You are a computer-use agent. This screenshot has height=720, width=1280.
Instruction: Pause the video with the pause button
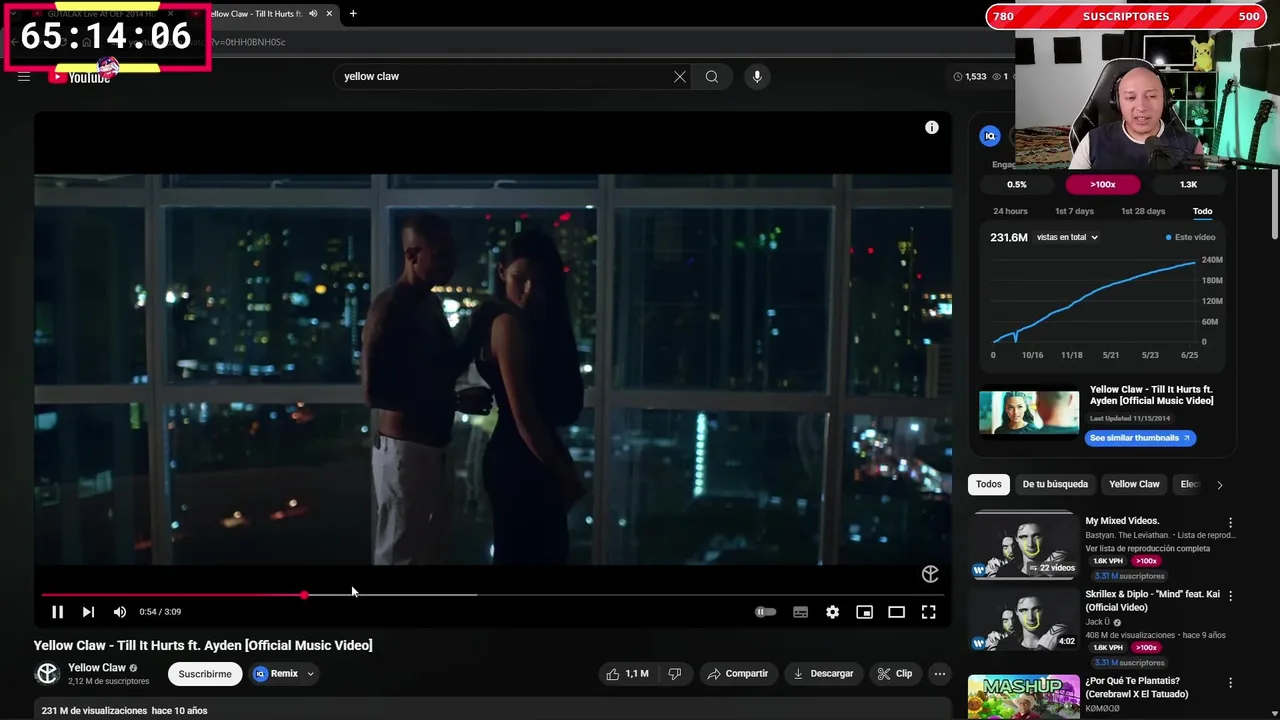pos(57,612)
